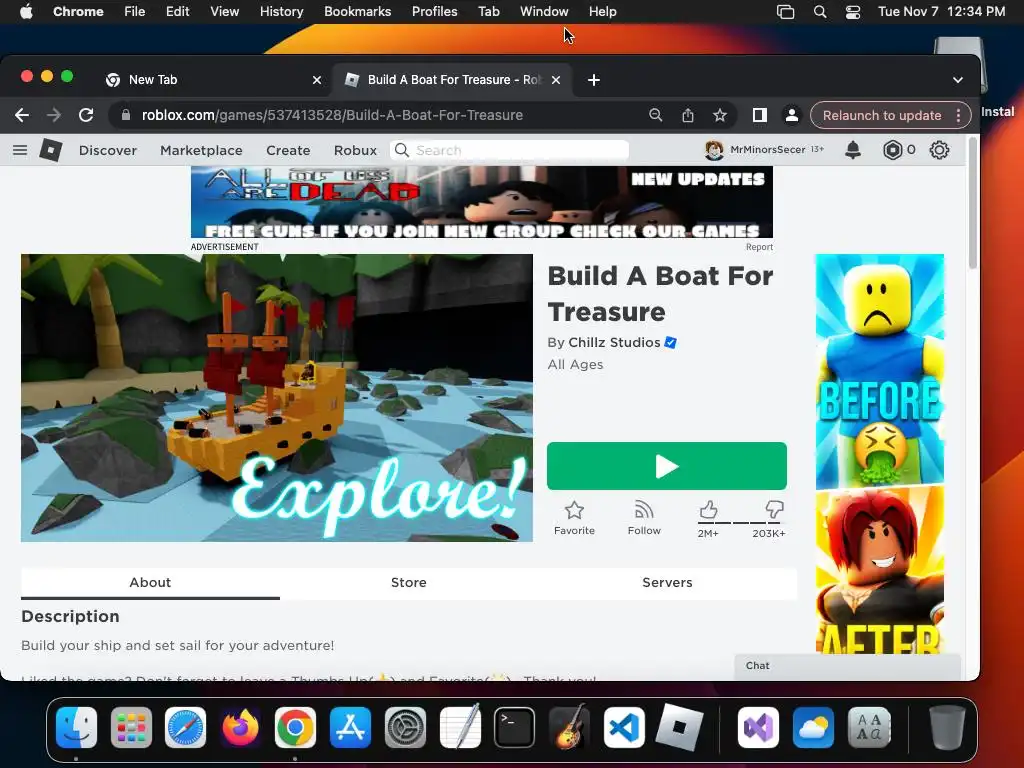Open the Roblox notifications bell
1024x768 pixels.
[x=853, y=150]
